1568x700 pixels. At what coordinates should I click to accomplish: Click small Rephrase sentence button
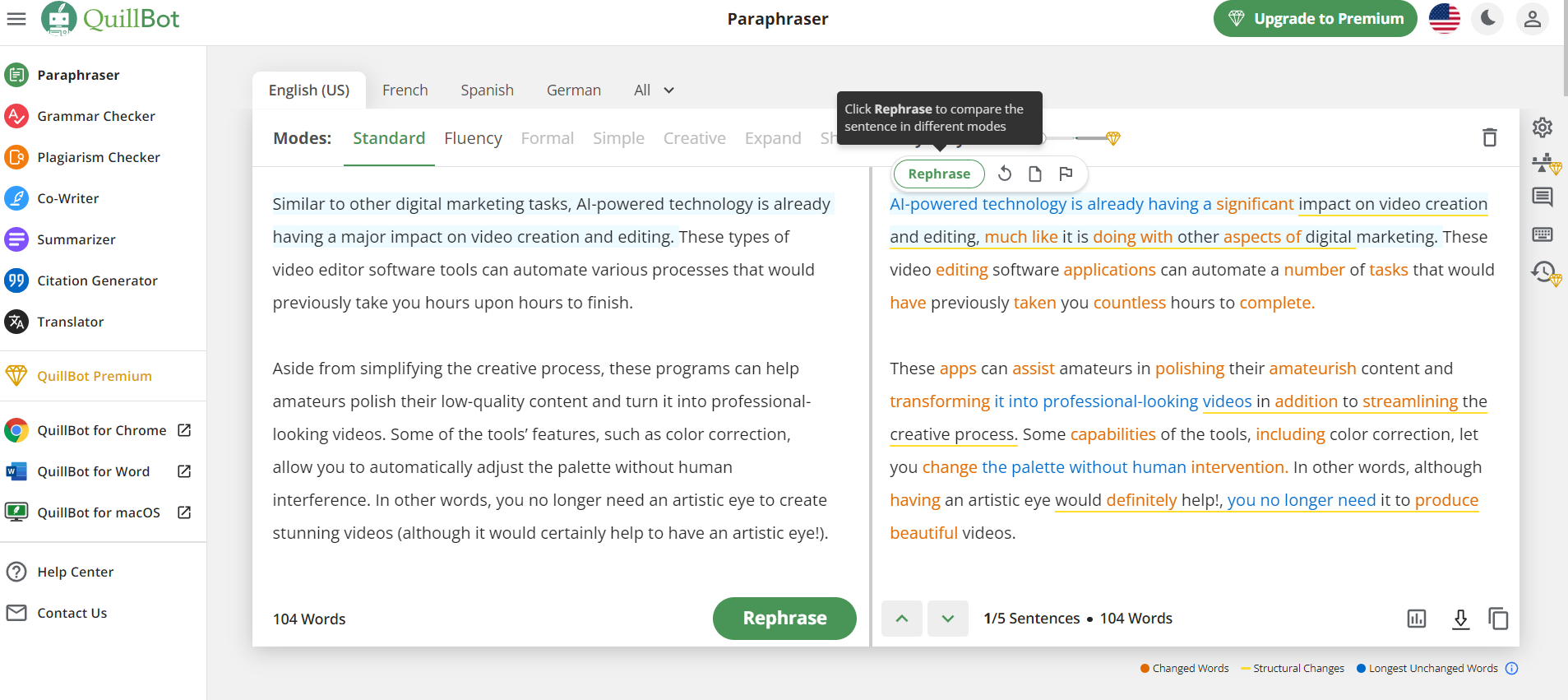point(939,174)
